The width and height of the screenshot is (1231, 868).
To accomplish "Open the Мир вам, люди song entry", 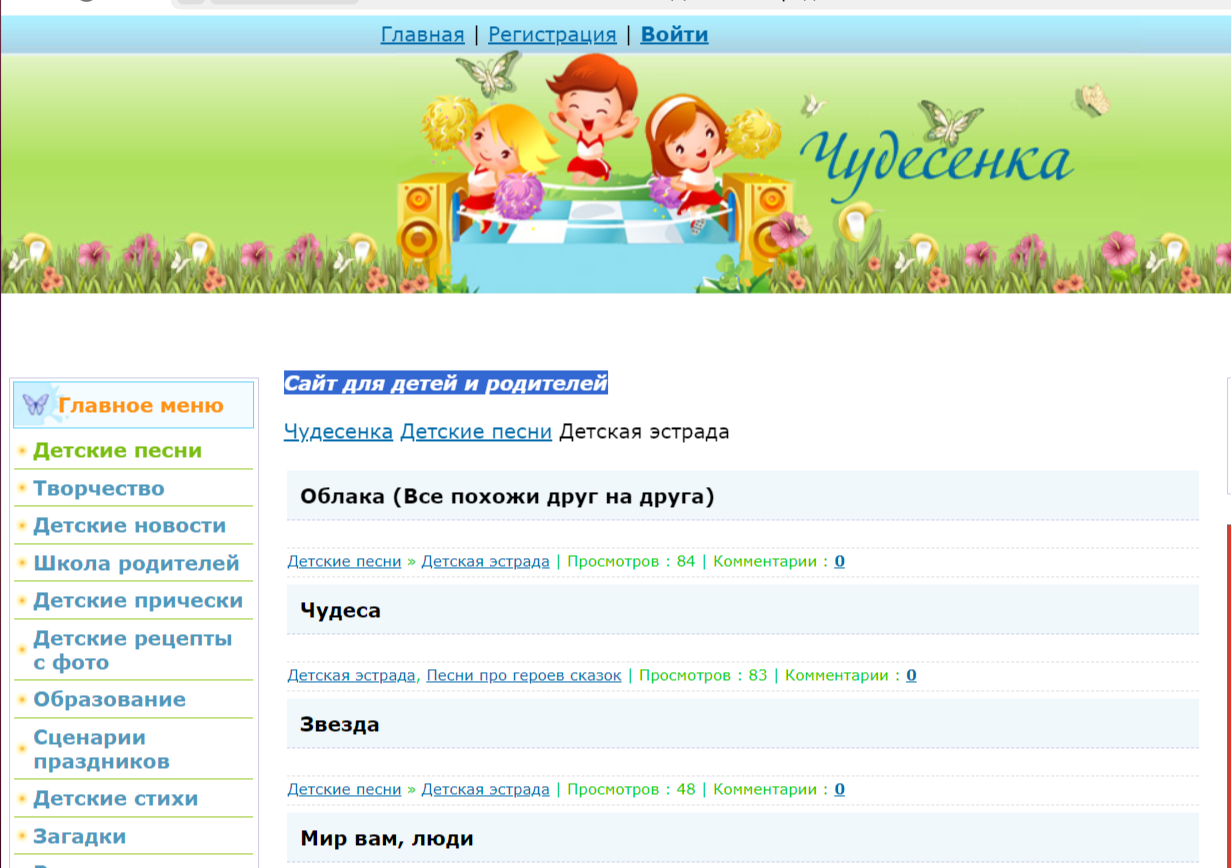I will point(386,839).
